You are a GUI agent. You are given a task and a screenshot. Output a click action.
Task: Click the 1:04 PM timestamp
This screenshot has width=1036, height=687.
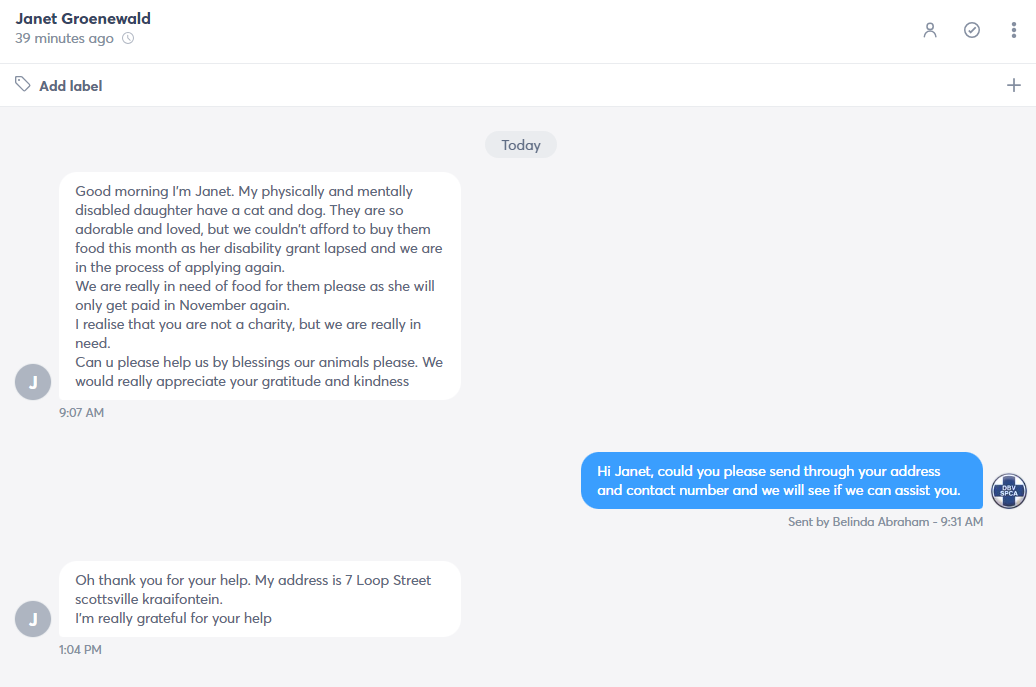click(x=80, y=650)
